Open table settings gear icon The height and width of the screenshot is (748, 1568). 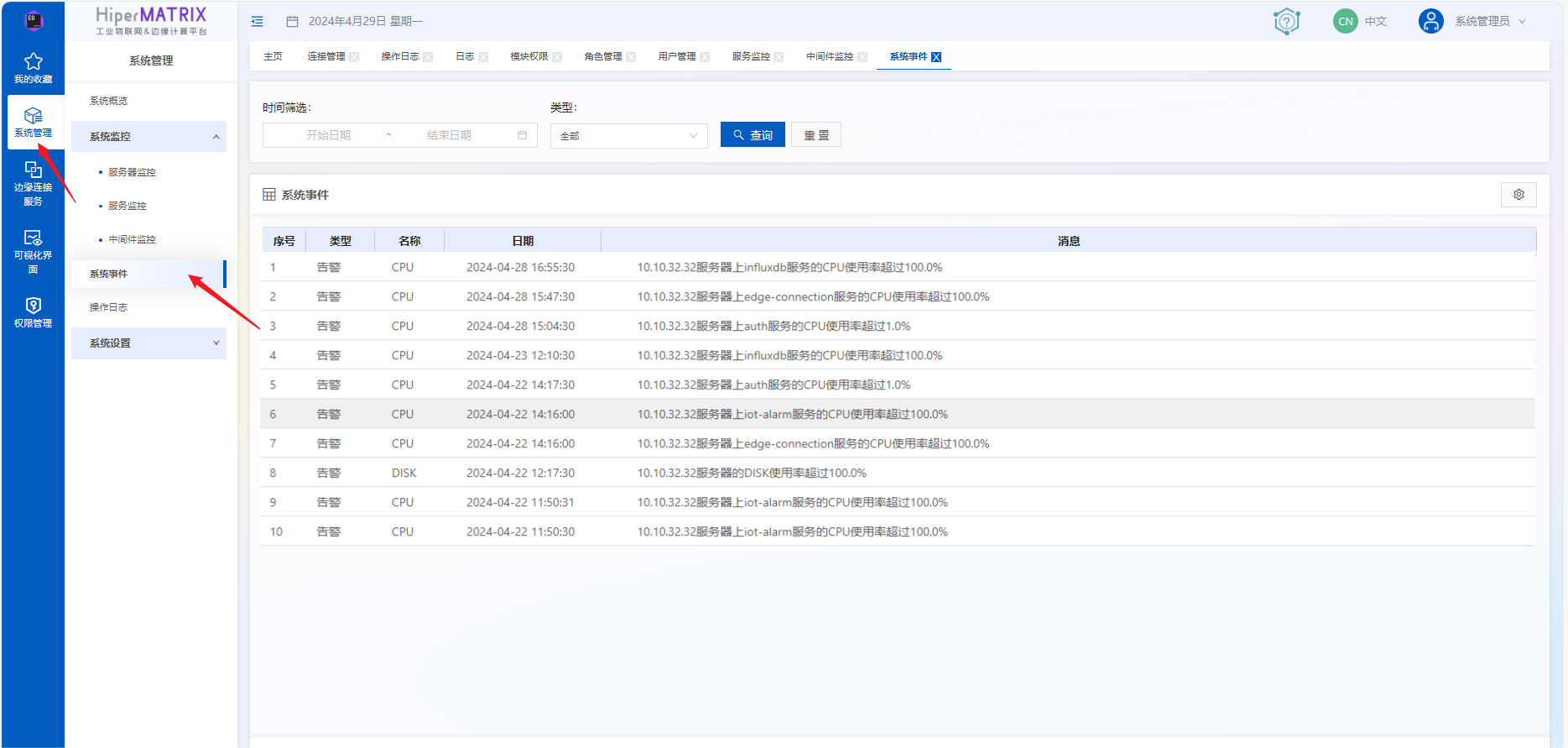point(1519,194)
